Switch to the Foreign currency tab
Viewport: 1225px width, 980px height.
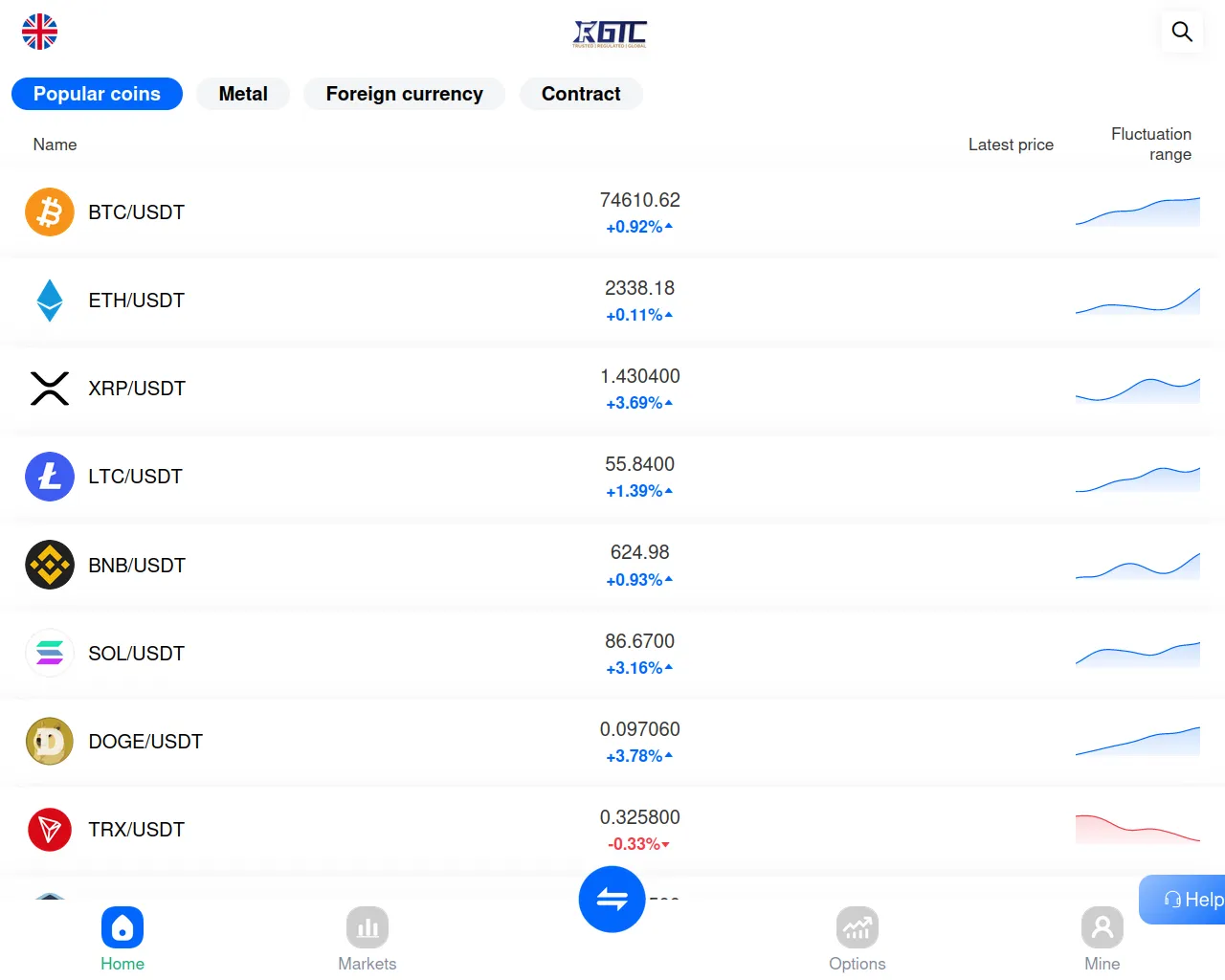pos(404,94)
